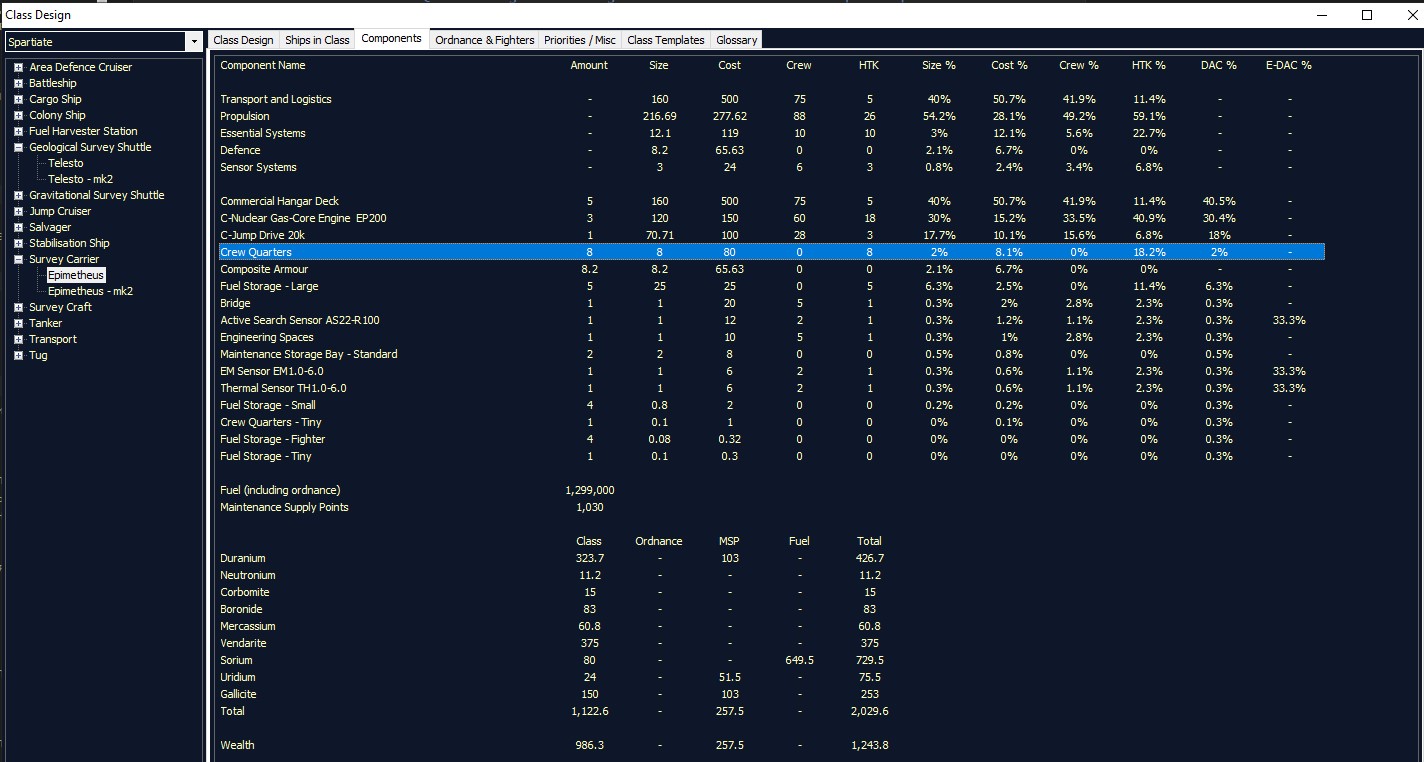
Task: Select Maintenance Storage Bay - Standard row
Action: pyautogui.click(x=772, y=354)
